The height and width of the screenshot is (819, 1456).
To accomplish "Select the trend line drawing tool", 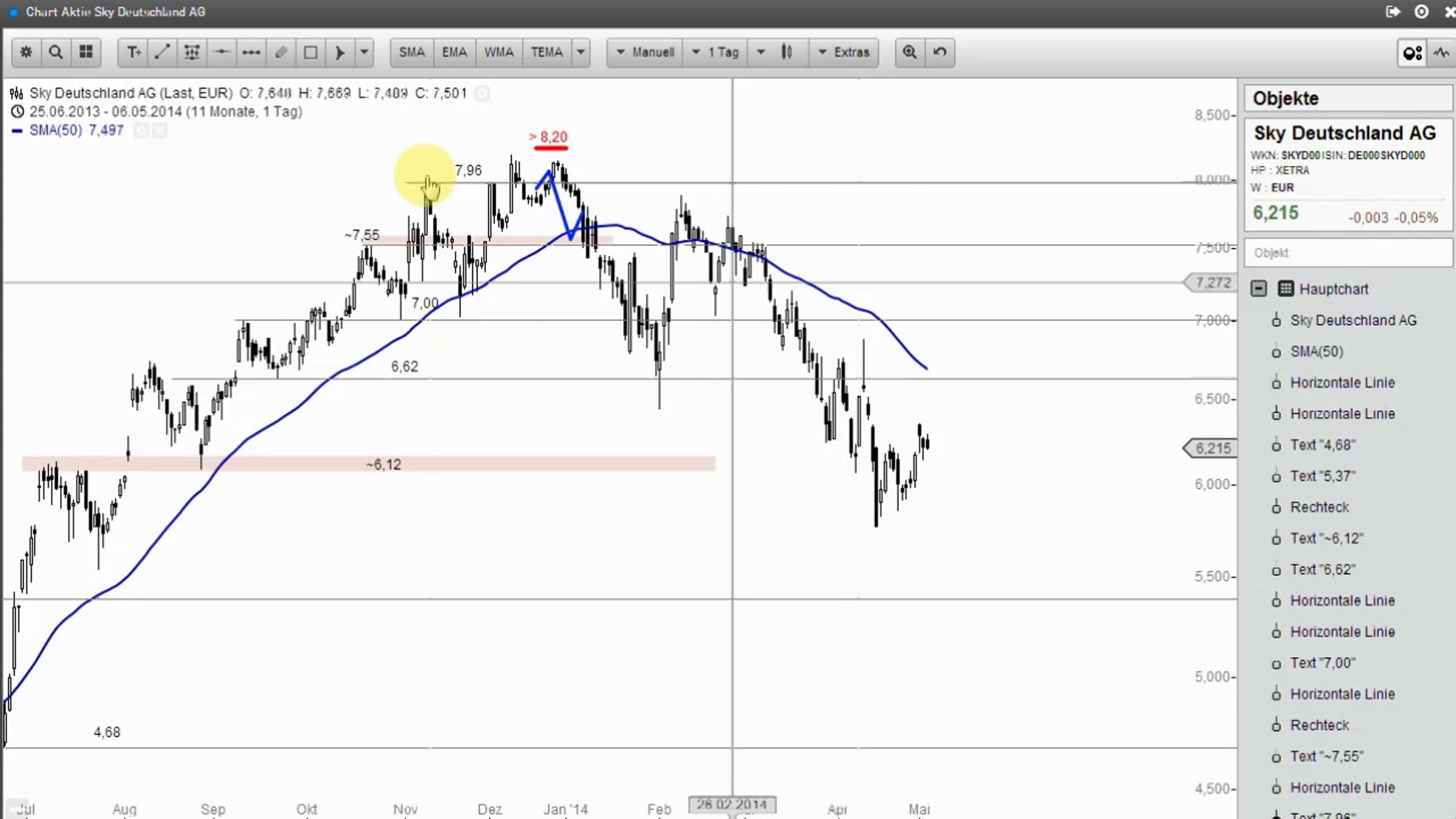I will 162,52.
